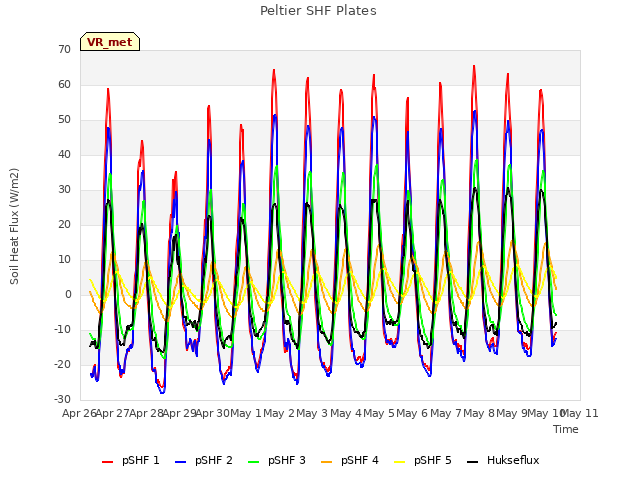Click the May 3 x-axis date label

(312, 413)
